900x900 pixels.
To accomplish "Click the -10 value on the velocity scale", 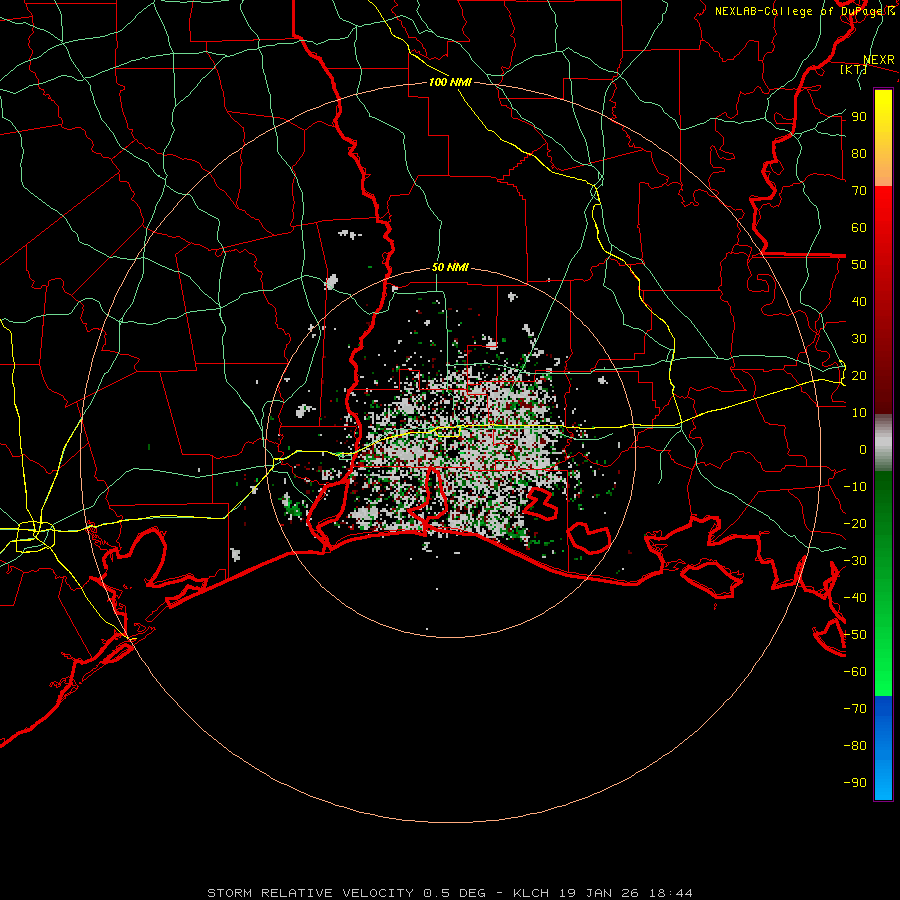I will click(855, 487).
